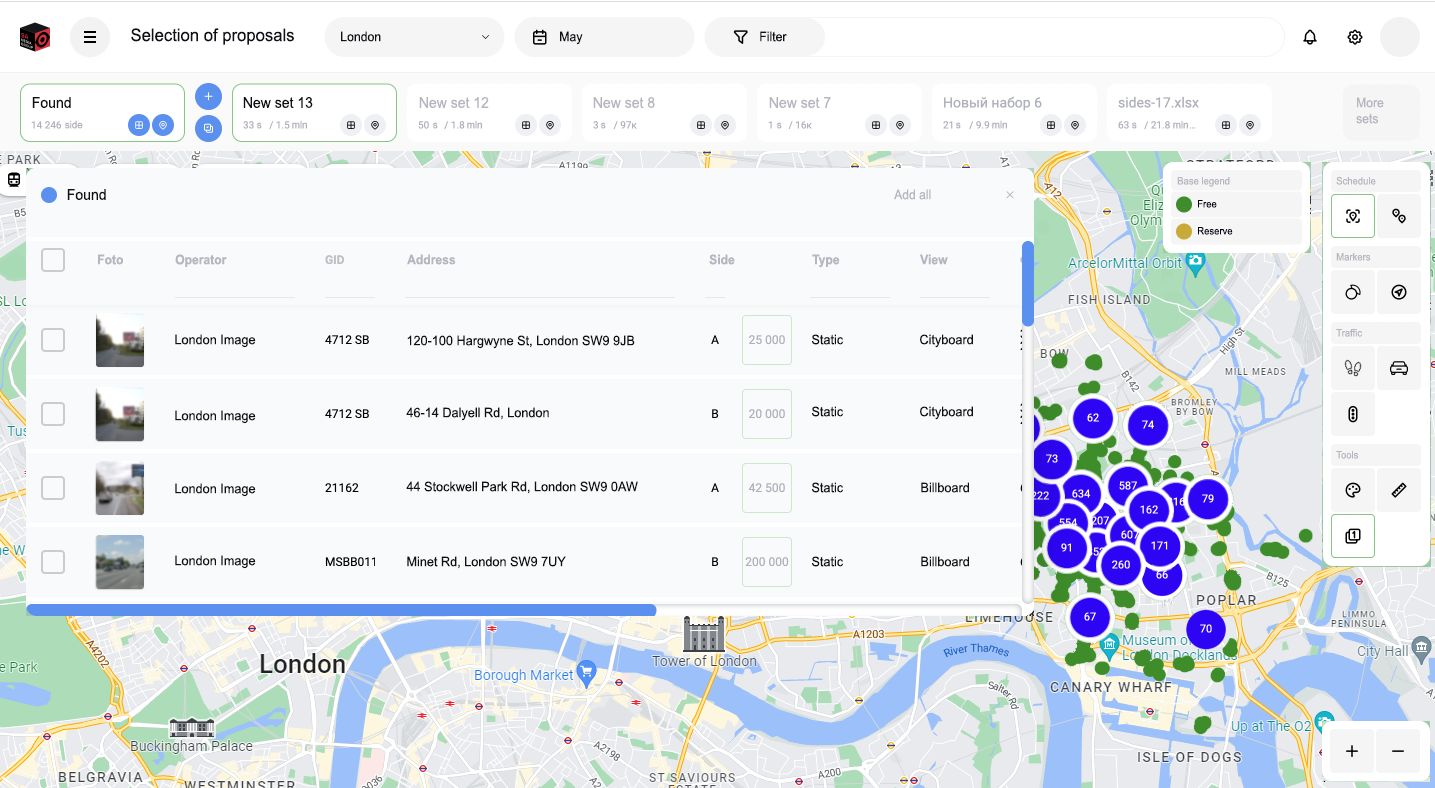Open the palette tool icon
Screen dimensions: 1435x788
1352,490
